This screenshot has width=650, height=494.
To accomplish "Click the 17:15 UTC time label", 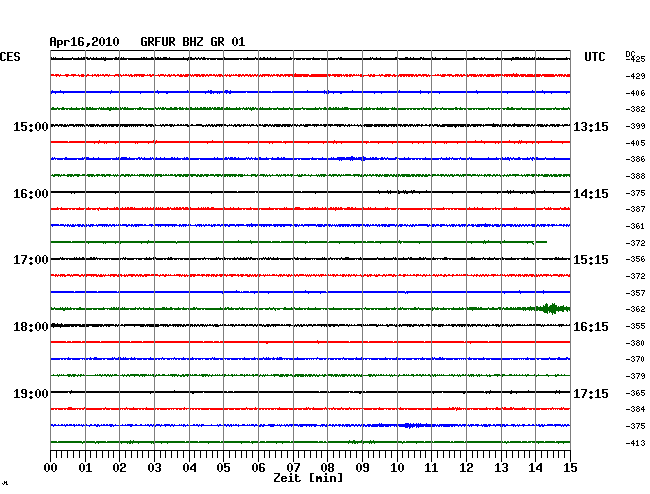I will pyautogui.click(x=591, y=393).
